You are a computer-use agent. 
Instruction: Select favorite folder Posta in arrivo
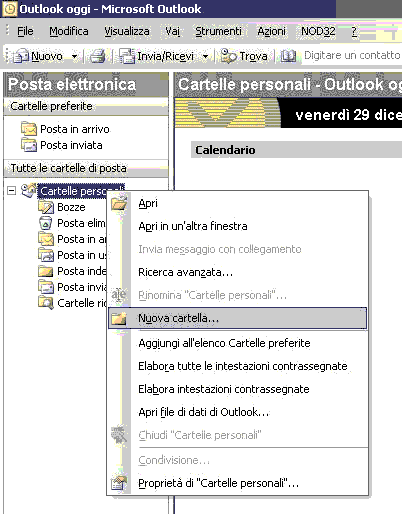pyautogui.click(x=75, y=129)
